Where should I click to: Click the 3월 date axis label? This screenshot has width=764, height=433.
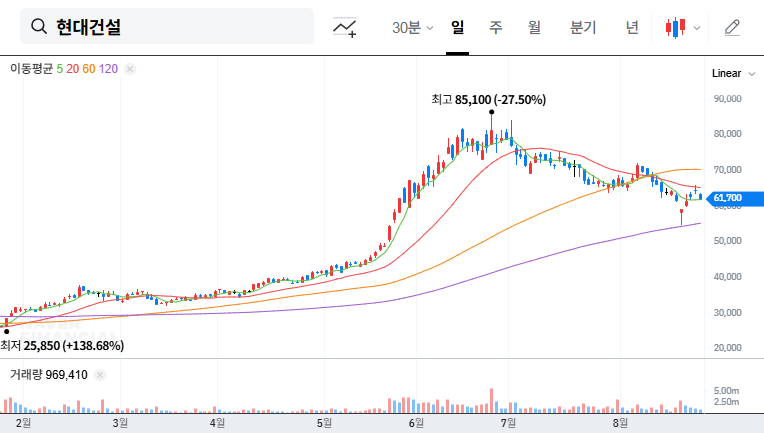(x=120, y=423)
